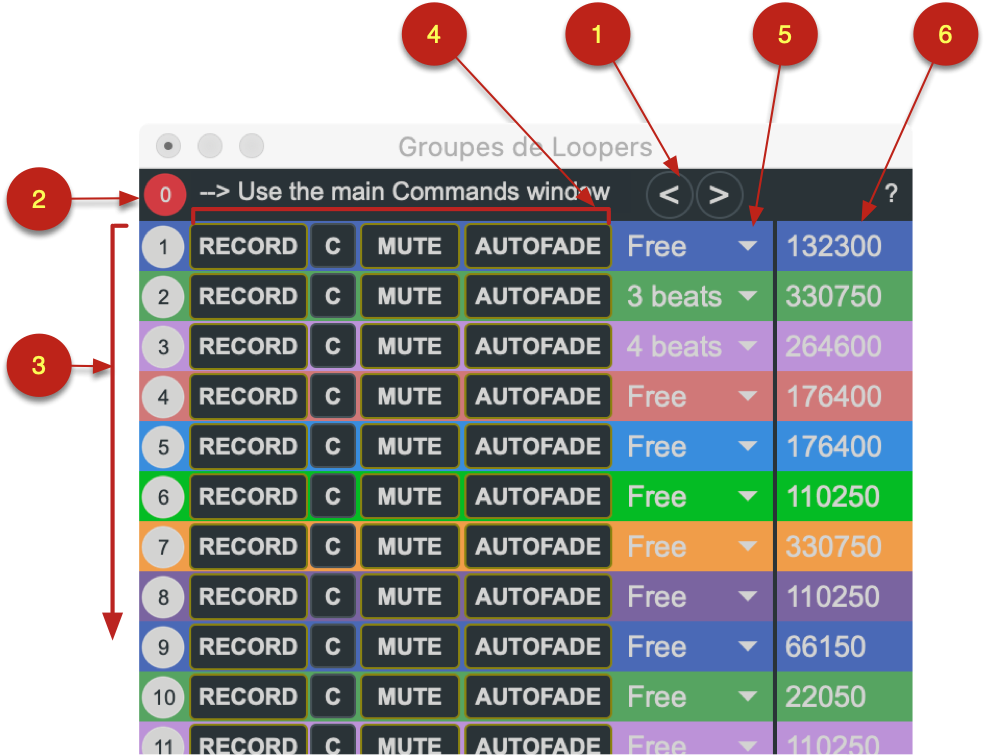Clear looper 1 with its C button
The height and width of the screenshot is (755, 986).
333,246
